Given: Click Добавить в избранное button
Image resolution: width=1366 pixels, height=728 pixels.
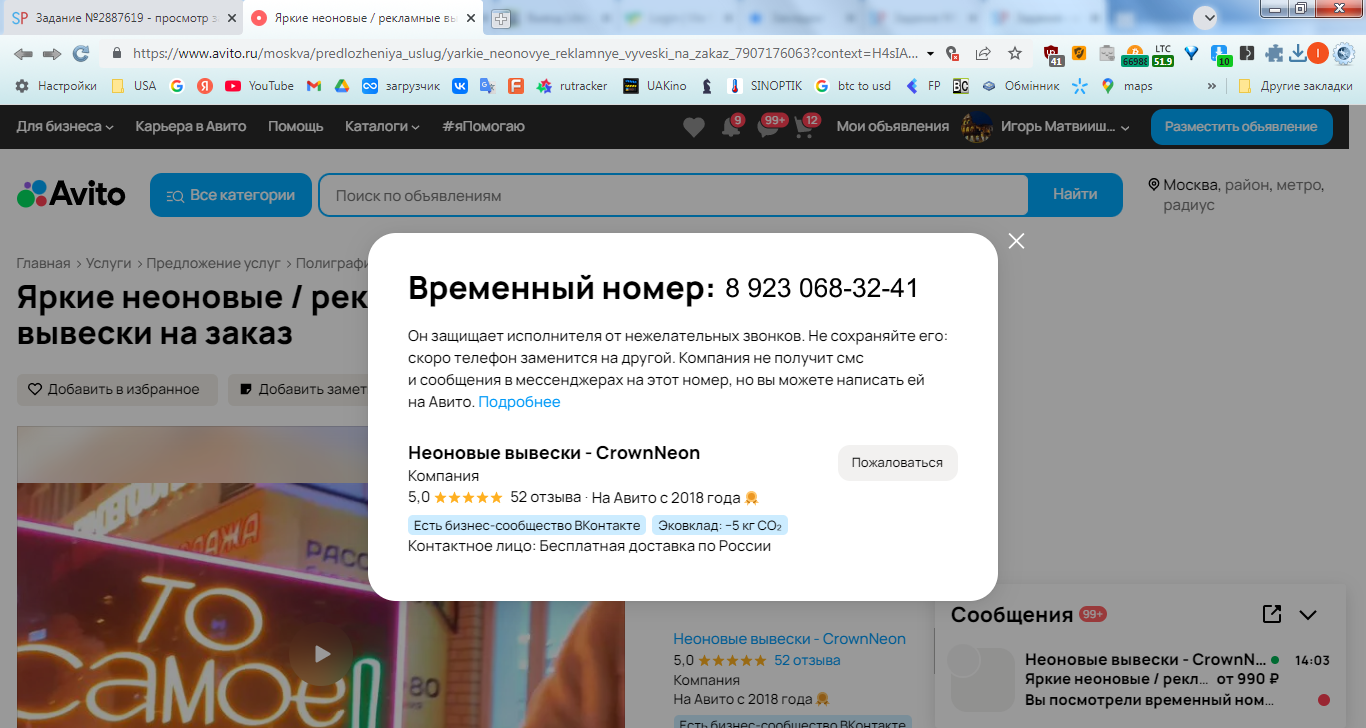Looking at the screenshot, I should point(117,390).
